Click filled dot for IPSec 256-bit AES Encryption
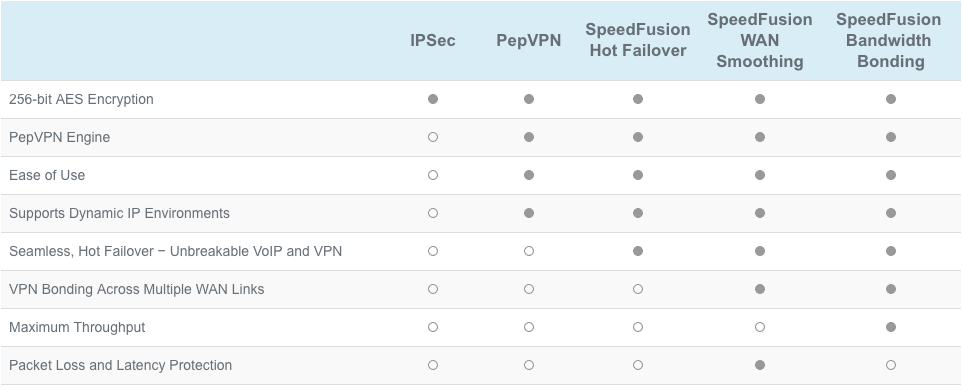Viewport: 963px width, 391px height. [433, 99]
